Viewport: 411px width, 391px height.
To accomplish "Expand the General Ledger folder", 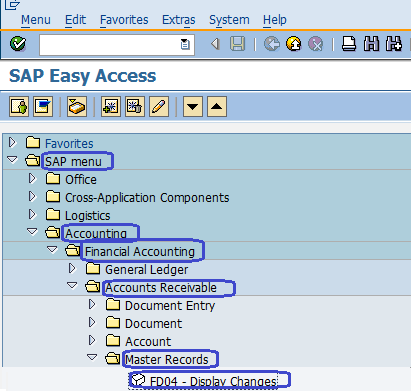I will [x=72, y=268].
